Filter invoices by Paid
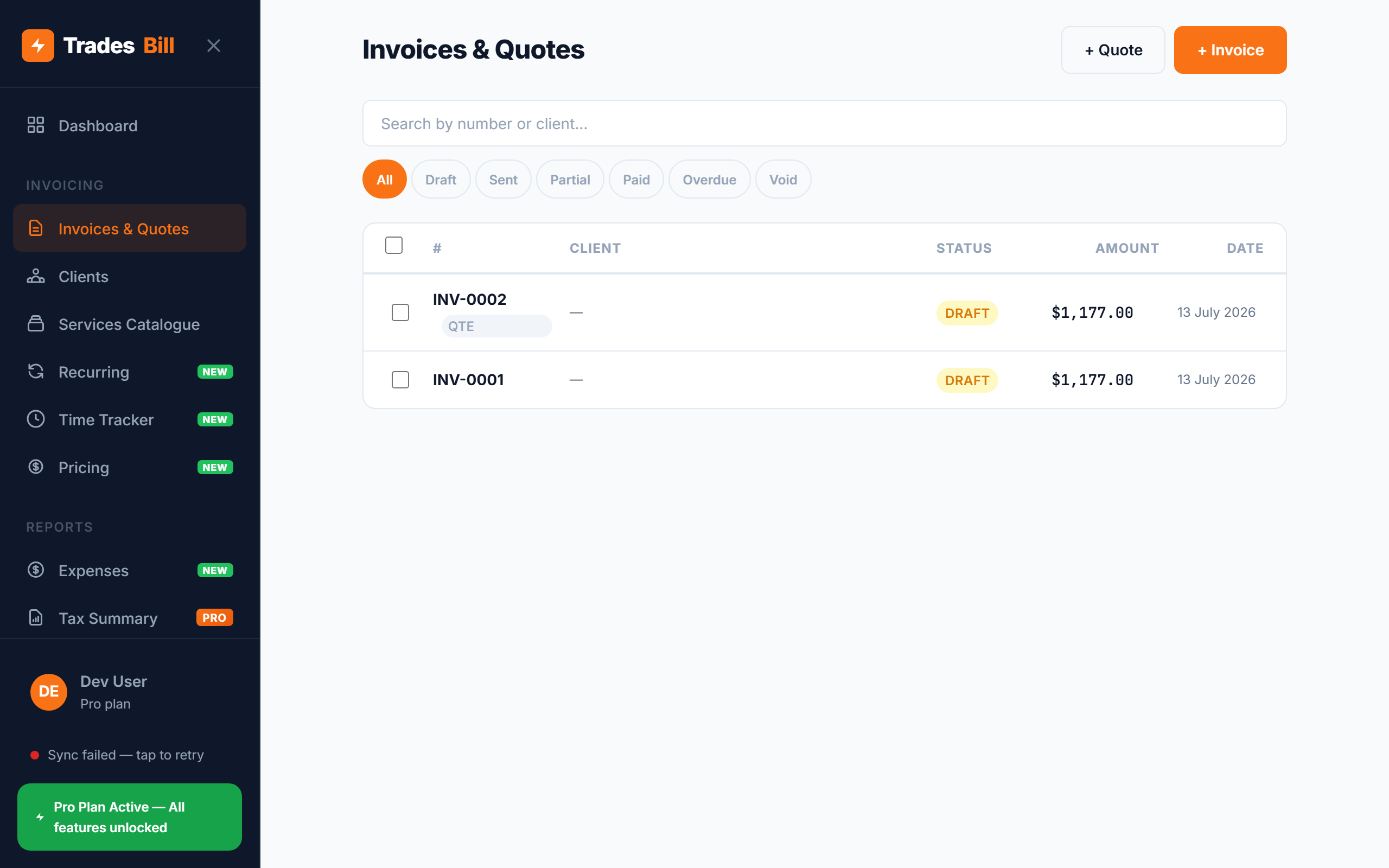This screenshot has width=1389, height=868. point(636,179)
